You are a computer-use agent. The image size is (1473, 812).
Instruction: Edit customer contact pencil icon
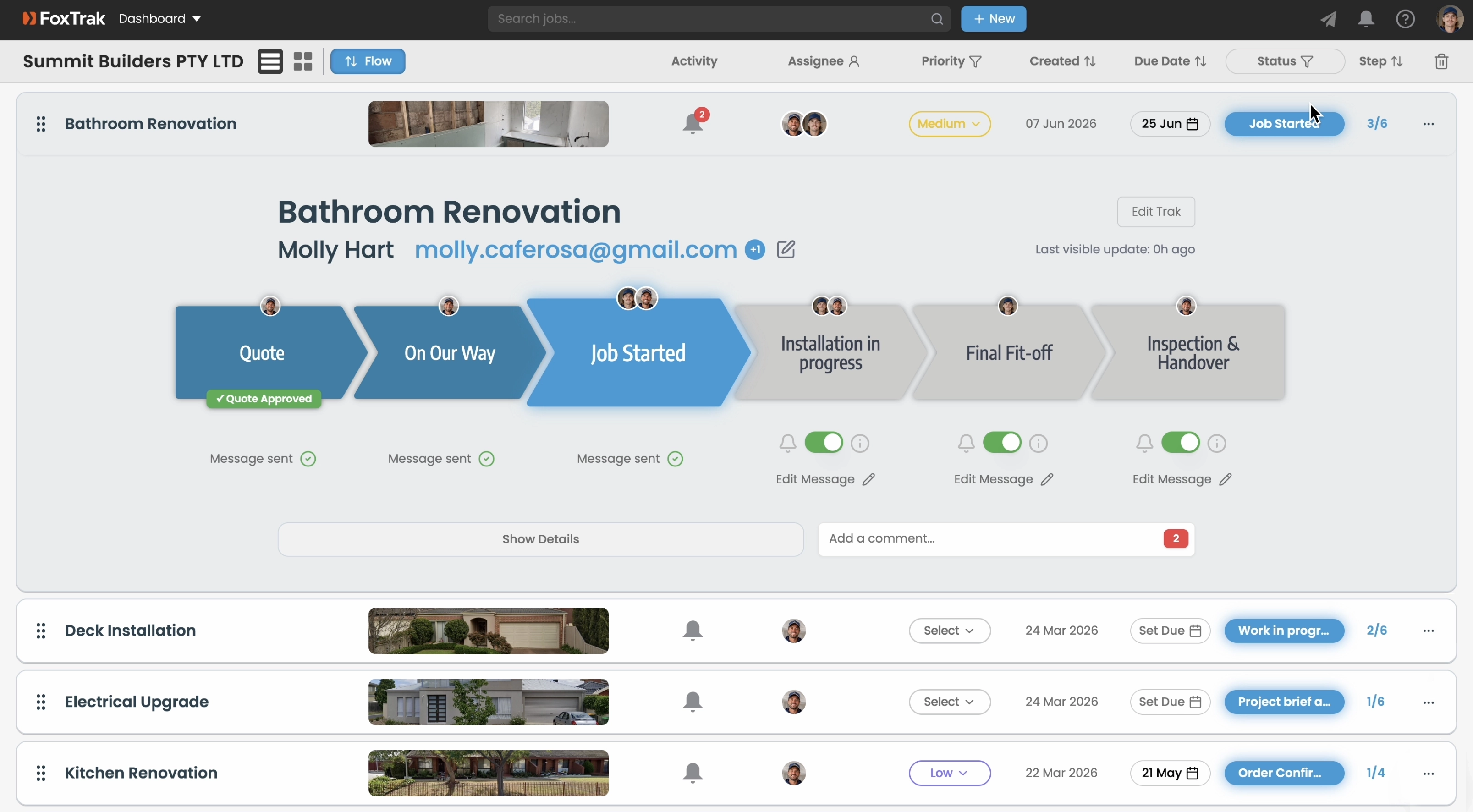(x=786, y=249)
